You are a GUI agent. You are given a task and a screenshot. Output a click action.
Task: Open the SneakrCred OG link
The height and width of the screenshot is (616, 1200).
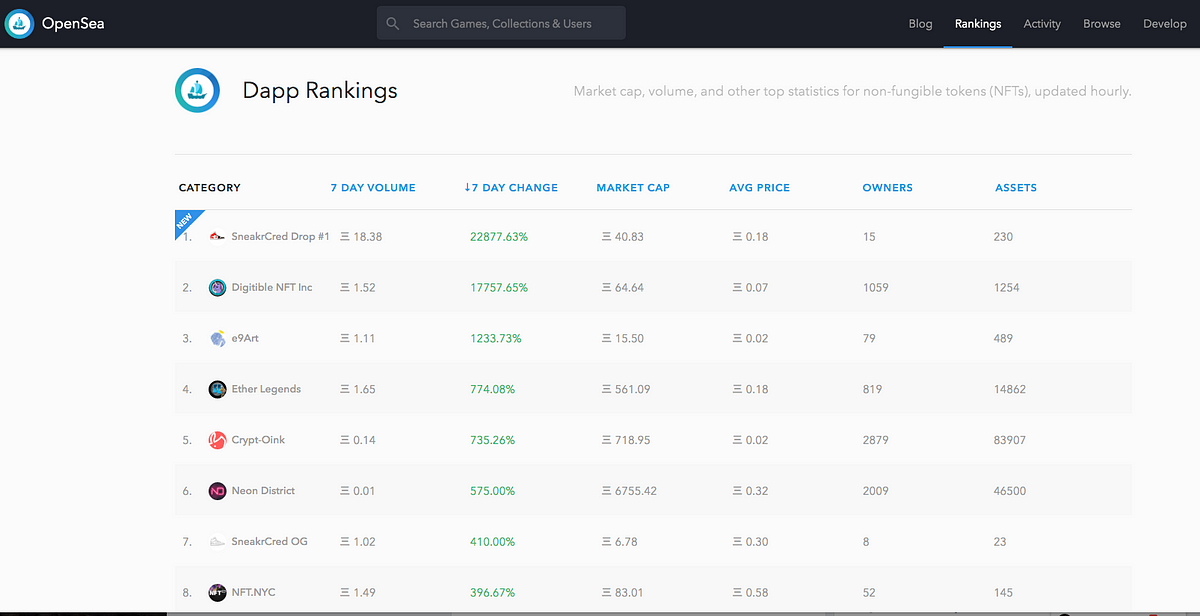[270, 542]
